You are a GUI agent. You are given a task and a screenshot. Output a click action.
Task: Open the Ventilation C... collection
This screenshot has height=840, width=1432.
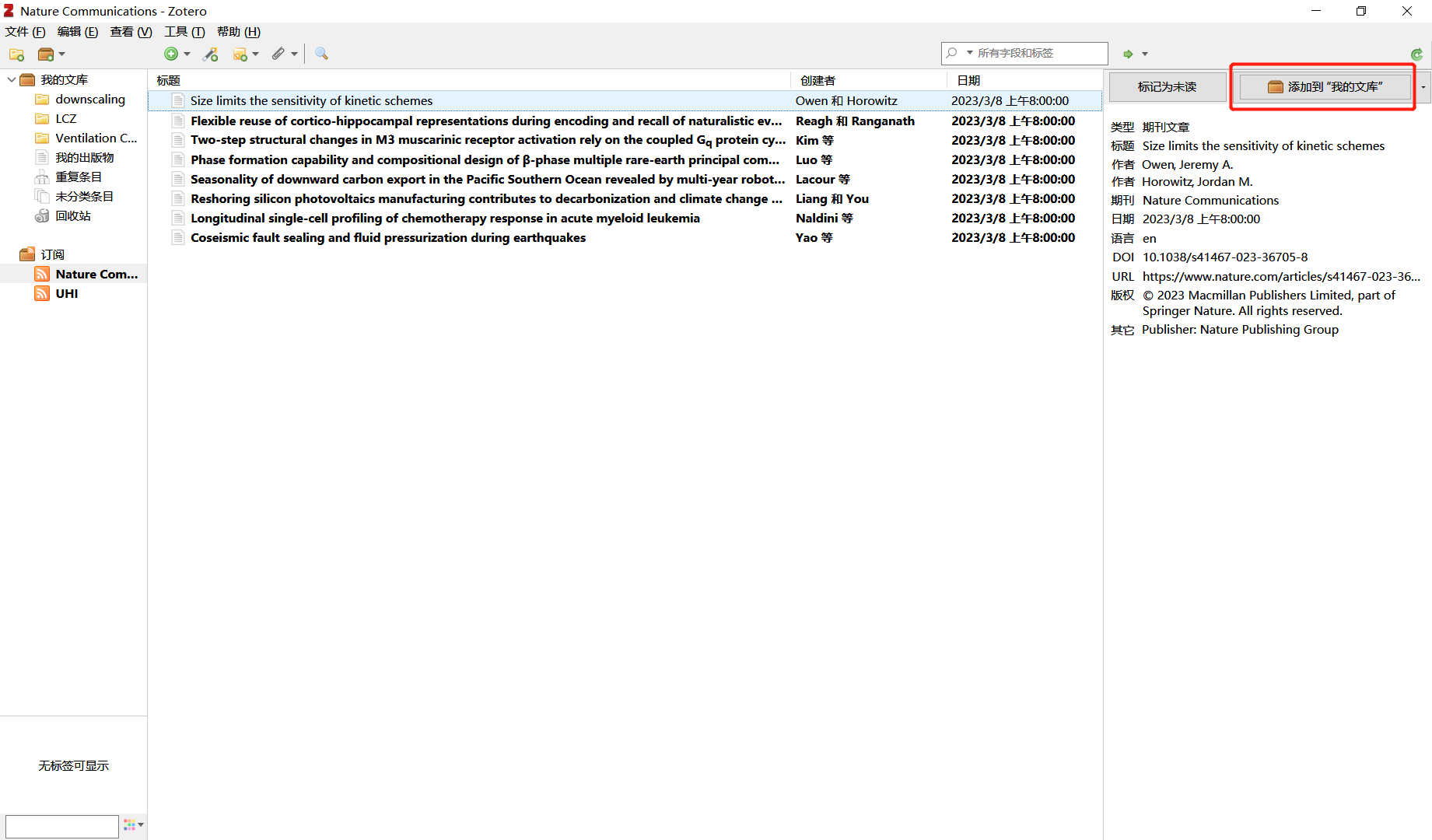point(96,138)
